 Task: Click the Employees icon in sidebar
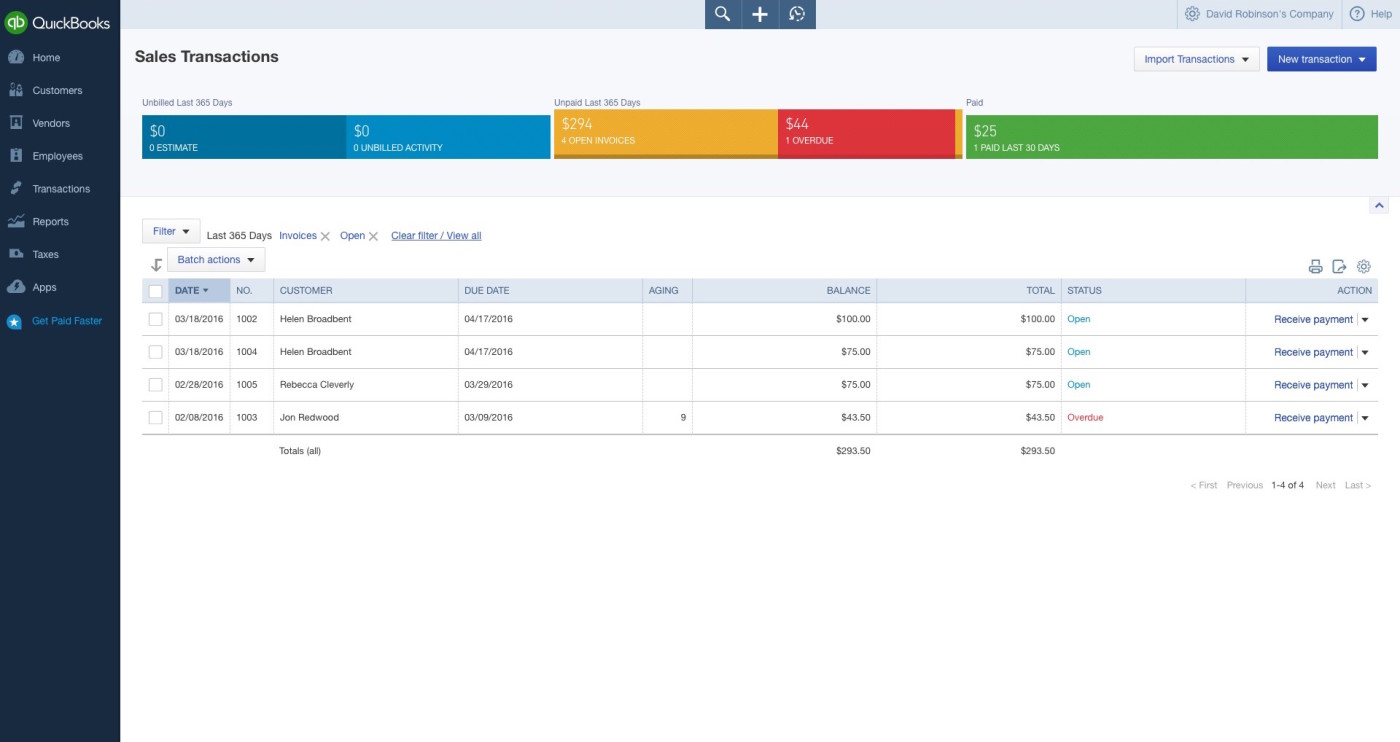(x=16, y=156)
